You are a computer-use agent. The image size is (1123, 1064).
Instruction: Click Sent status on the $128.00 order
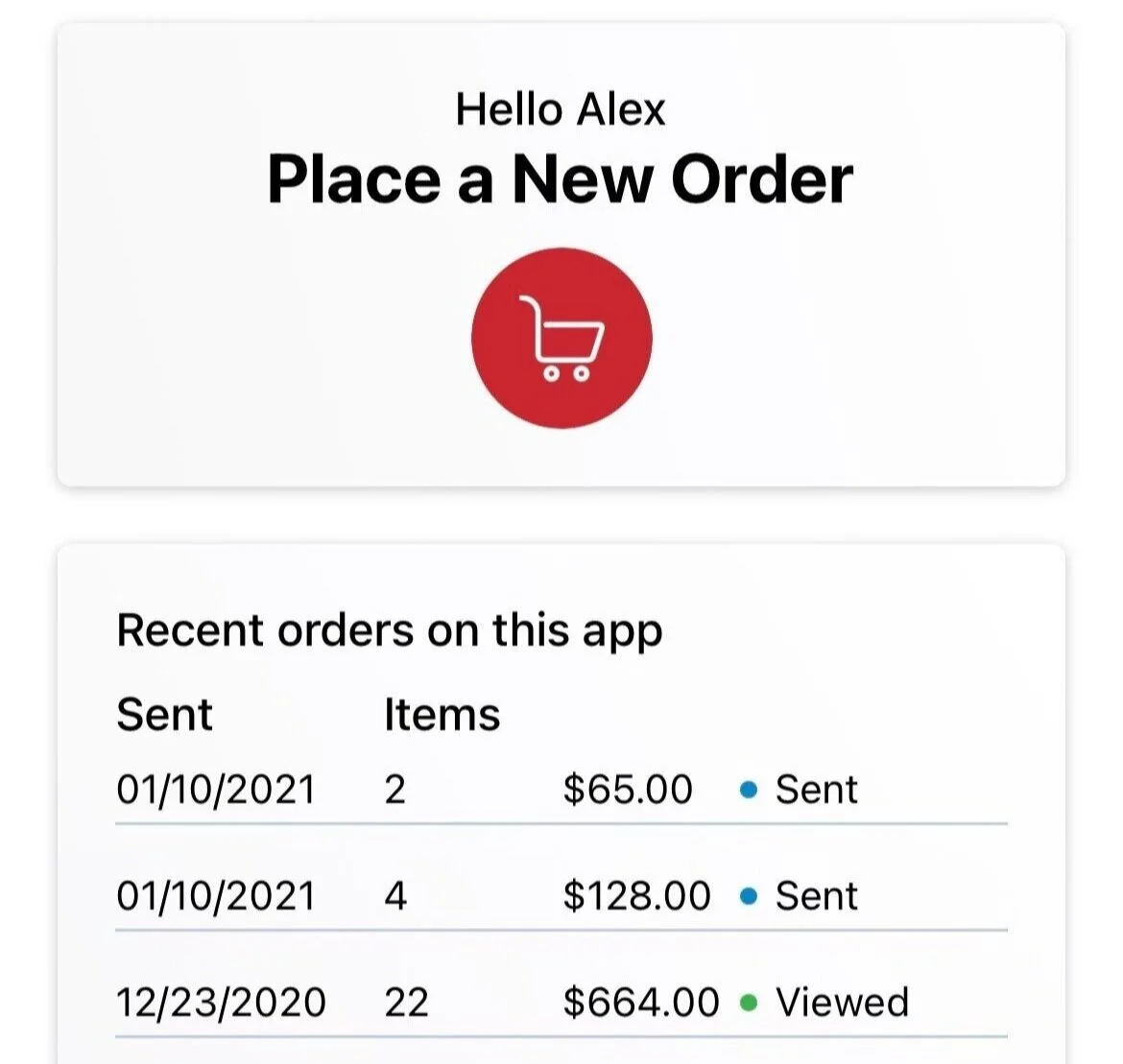(x=817, y=896)
